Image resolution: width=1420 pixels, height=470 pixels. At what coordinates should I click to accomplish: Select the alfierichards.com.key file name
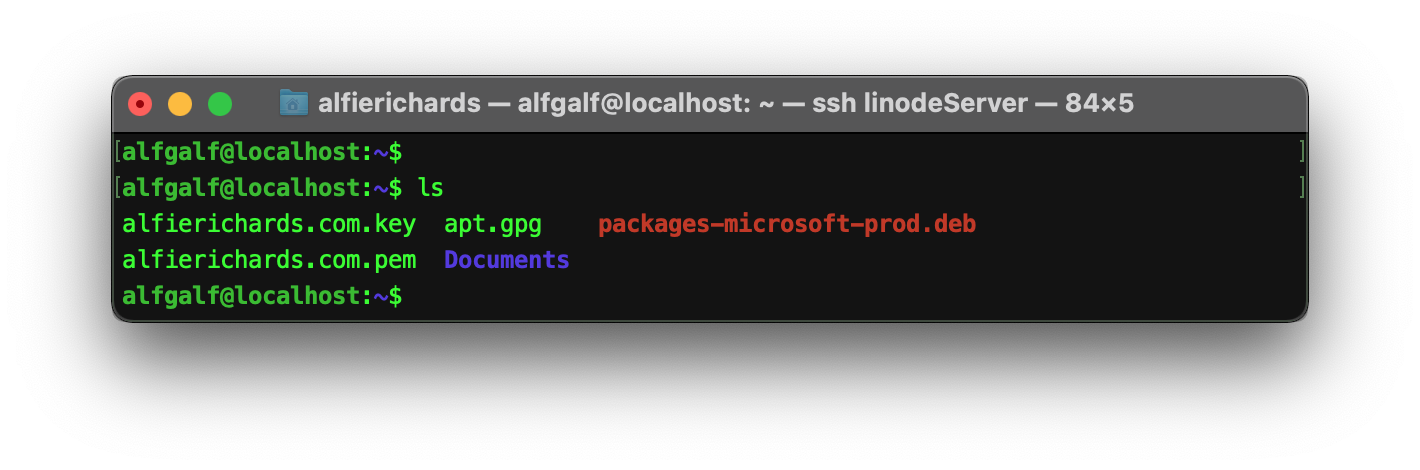pyautogui.click(x=269, y=224)
